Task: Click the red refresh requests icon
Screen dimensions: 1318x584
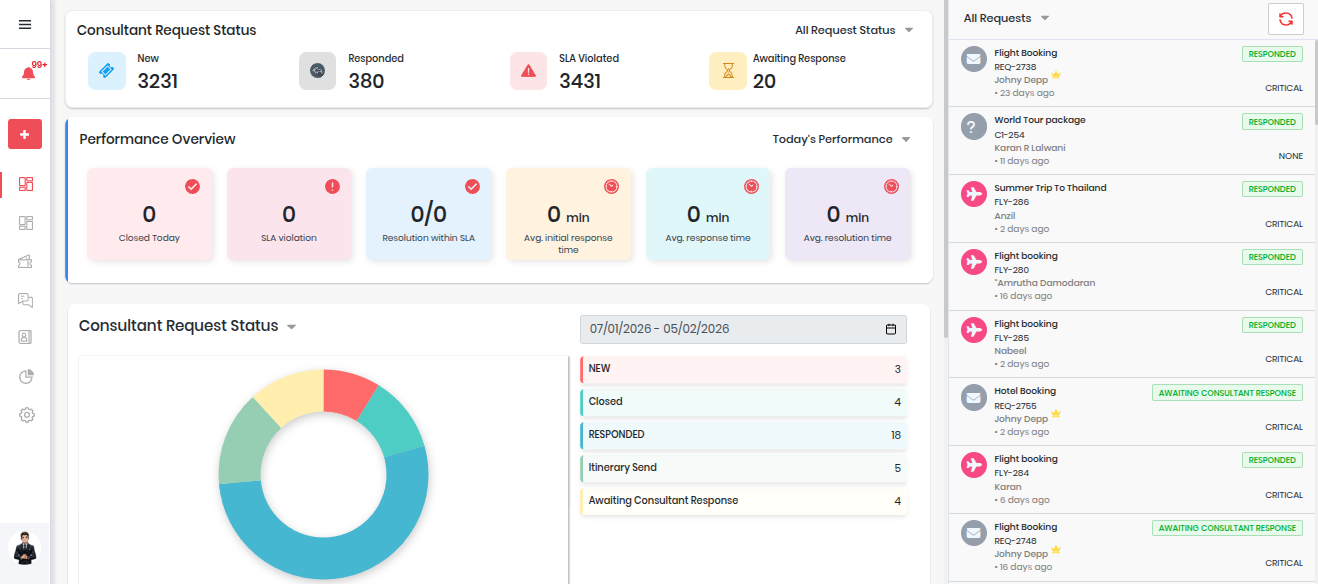Action: tap(1285, 19)
